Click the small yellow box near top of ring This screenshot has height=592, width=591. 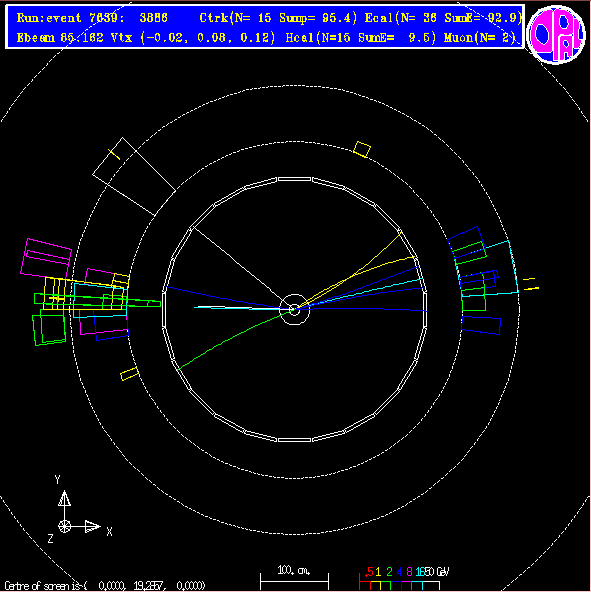362,149
